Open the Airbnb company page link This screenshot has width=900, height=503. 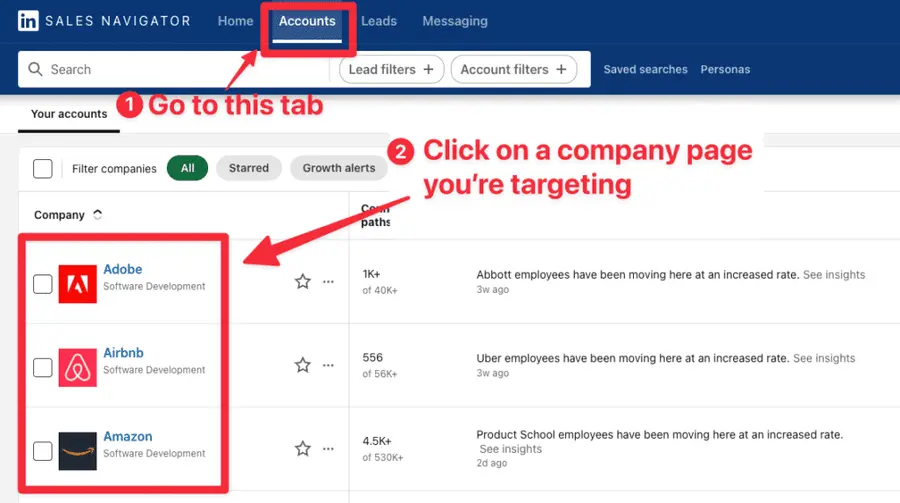tap(123, 353)
